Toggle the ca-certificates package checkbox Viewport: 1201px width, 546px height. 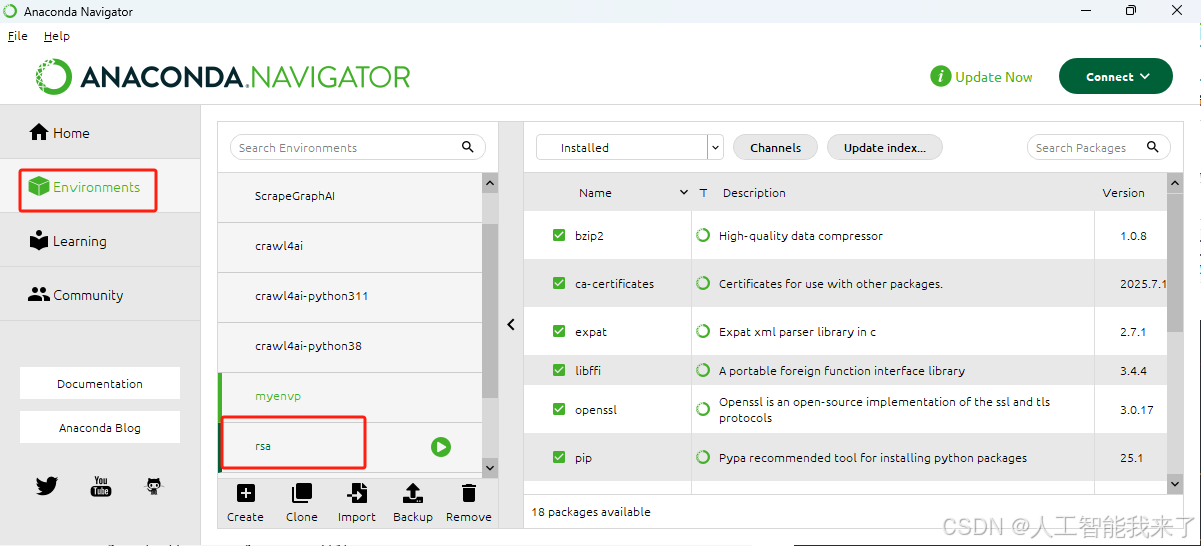(559, 284)
